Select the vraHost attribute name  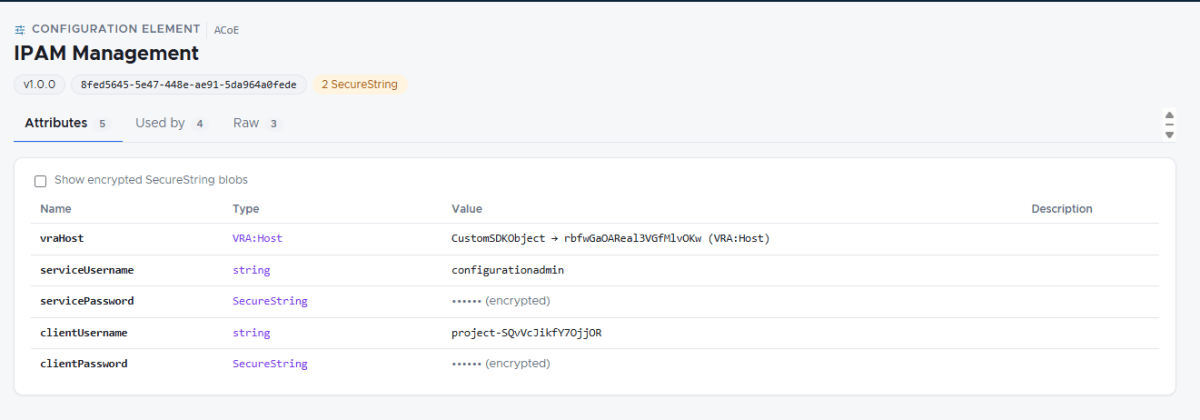pyautogui.click(x=62, y=239)
